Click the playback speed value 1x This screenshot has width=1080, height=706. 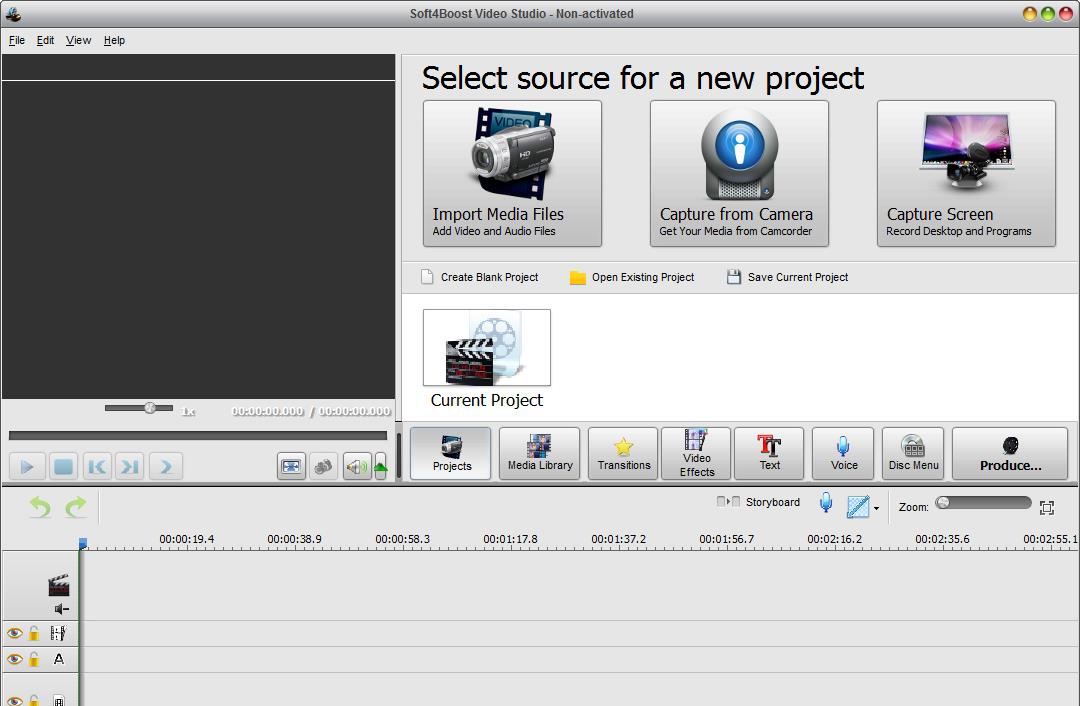tap(188, 411)
